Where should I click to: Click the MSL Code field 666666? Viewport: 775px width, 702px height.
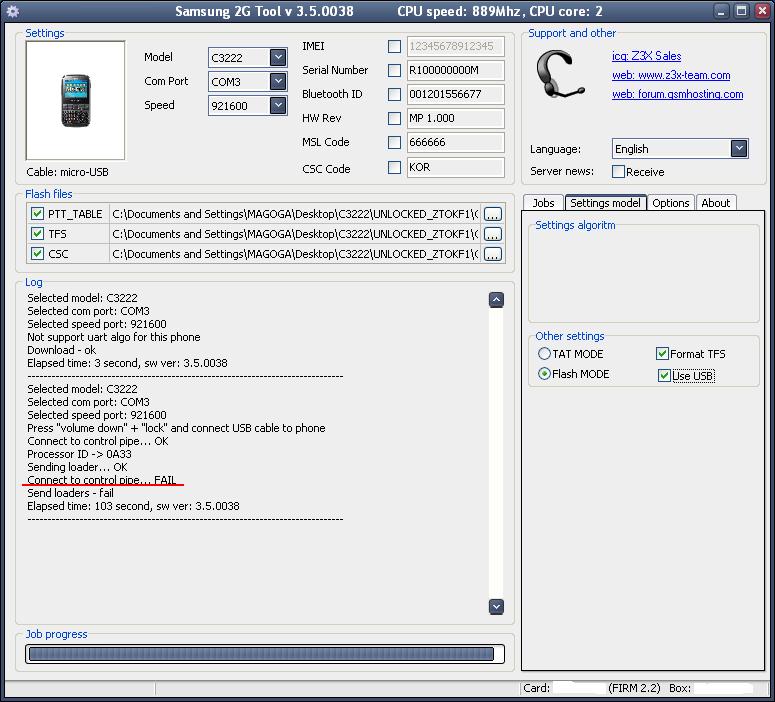pos(455,142)
